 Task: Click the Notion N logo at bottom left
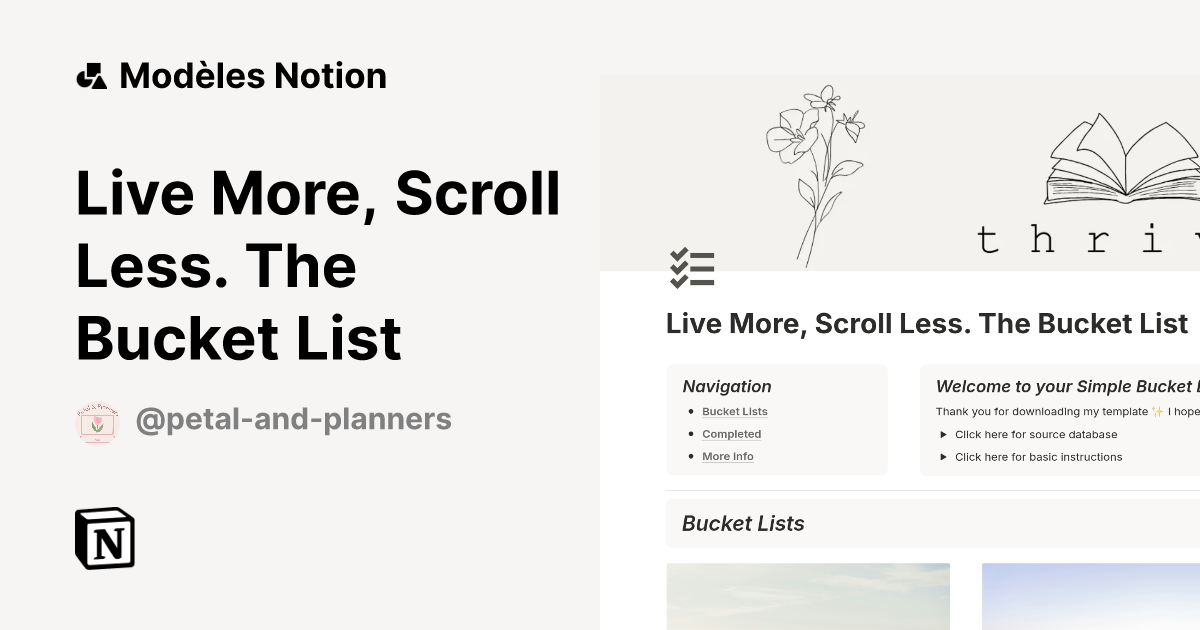pos(104,538)
